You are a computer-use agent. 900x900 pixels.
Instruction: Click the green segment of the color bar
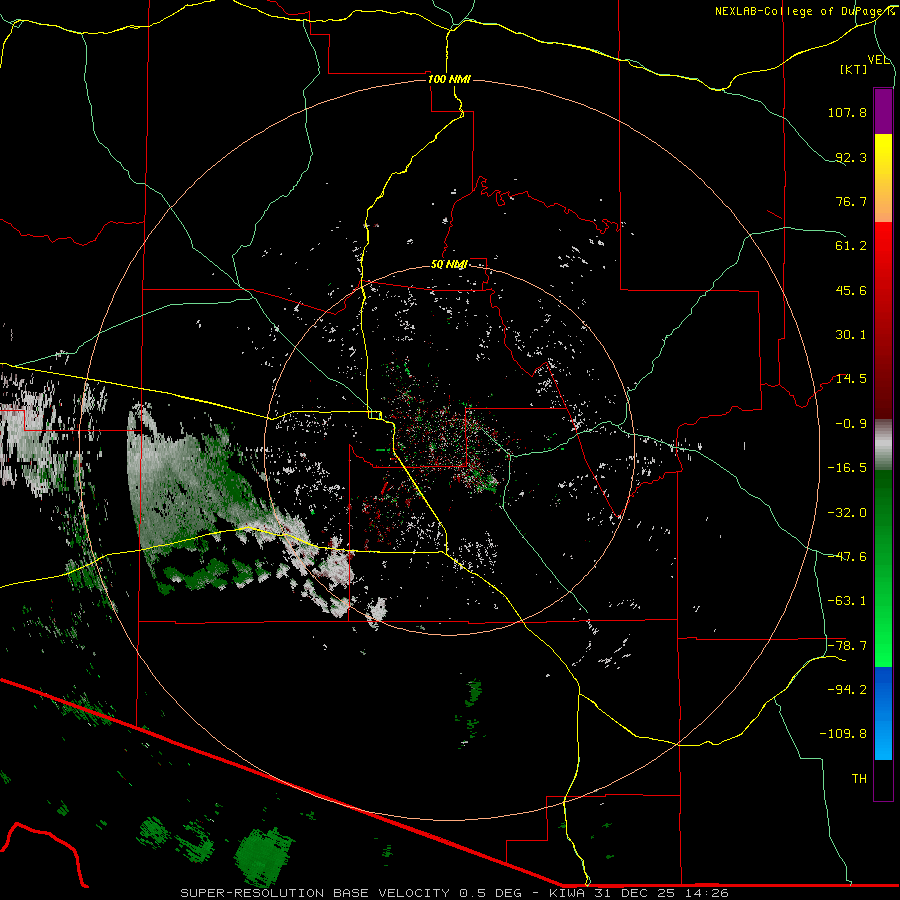click(x=883, y=568)
